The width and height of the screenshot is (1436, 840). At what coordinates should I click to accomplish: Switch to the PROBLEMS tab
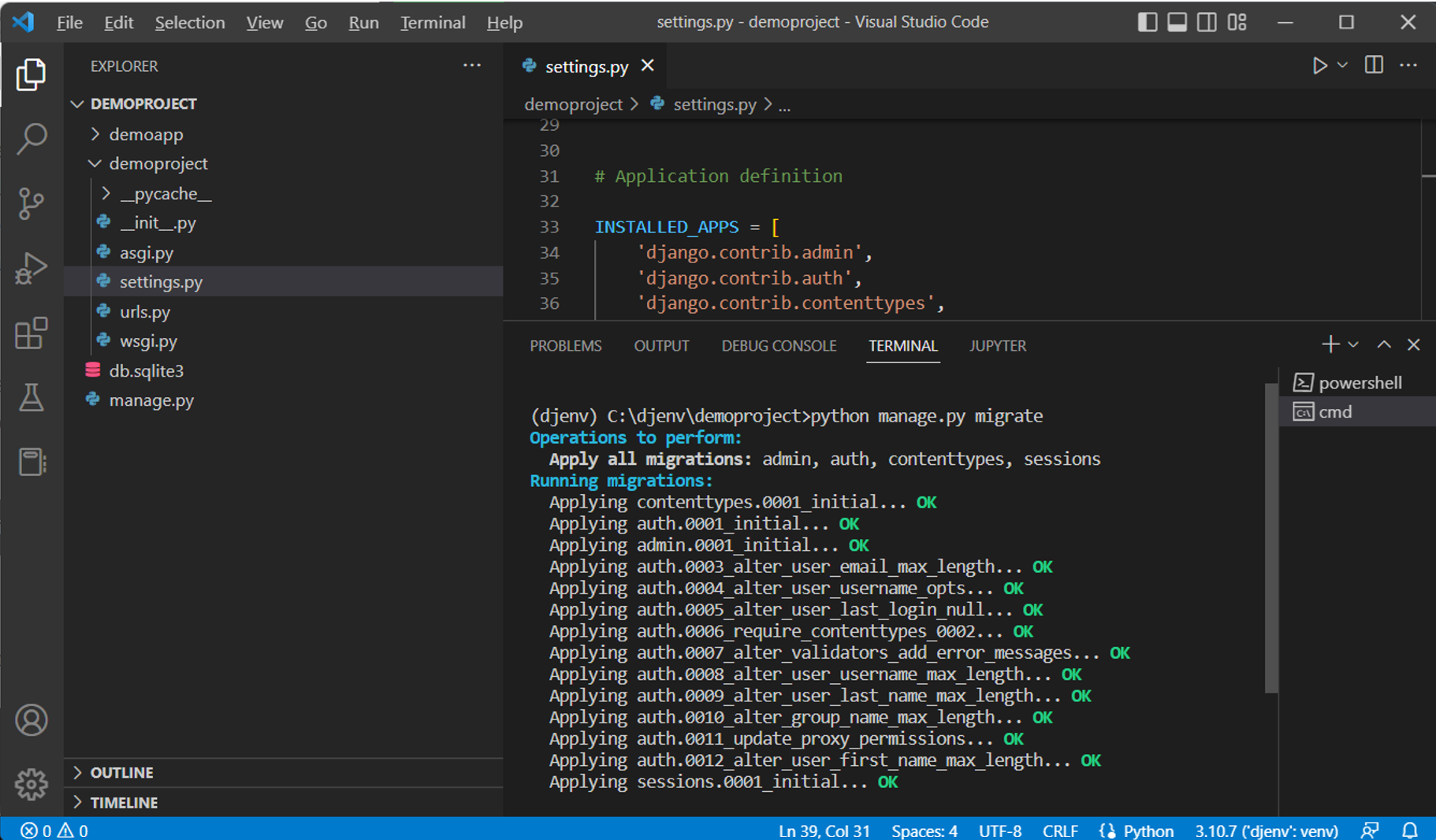[x=565, y=346]
